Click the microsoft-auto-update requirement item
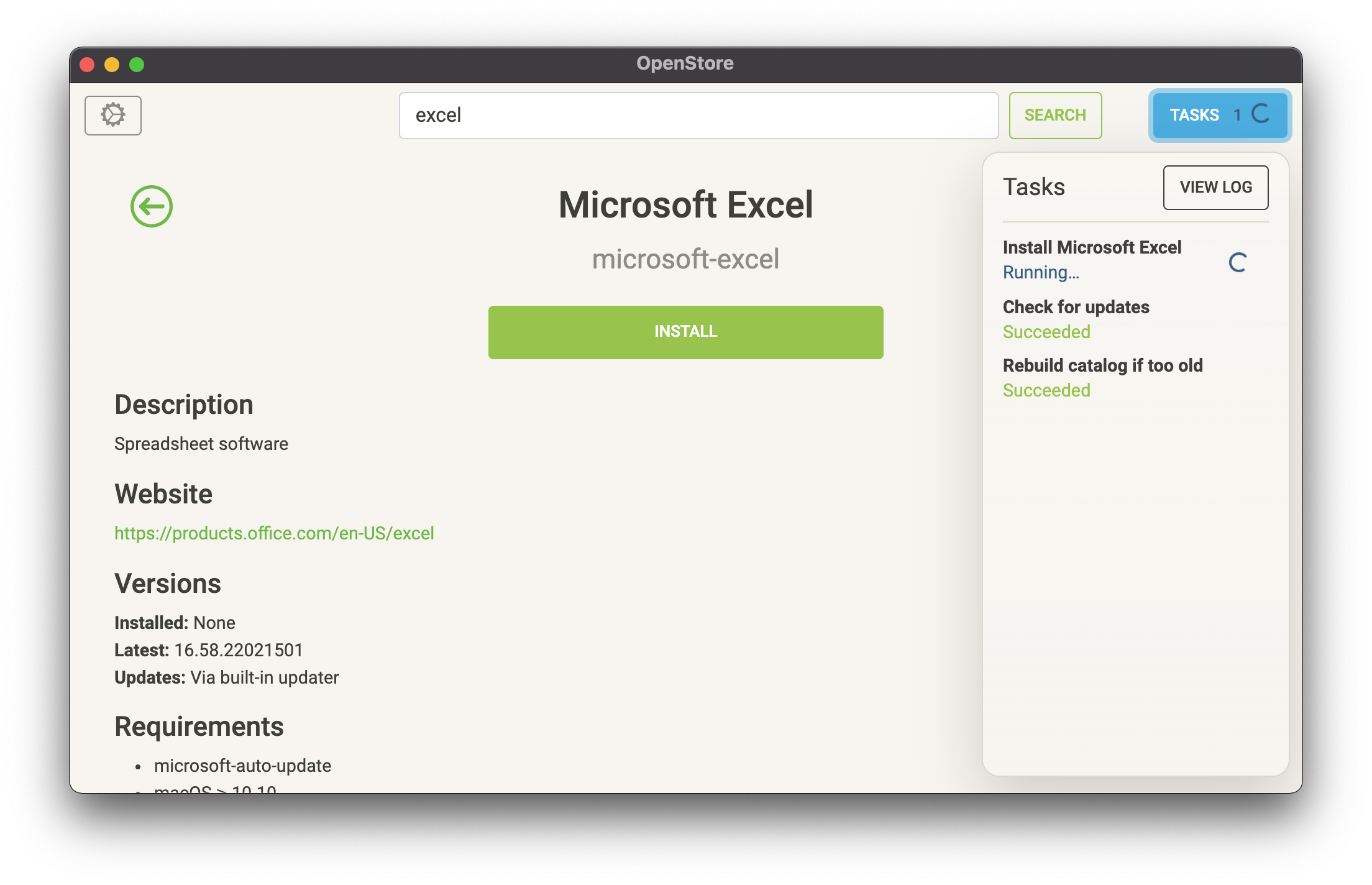The image size is (1372, 885). (x=242, y=766)
